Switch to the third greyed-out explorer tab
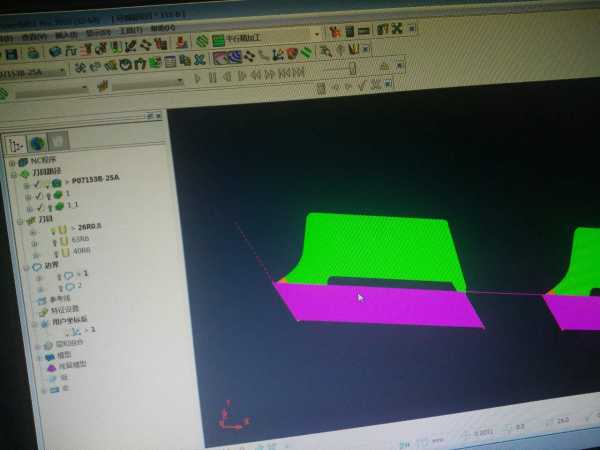600x450 pixels. (58, 141)
